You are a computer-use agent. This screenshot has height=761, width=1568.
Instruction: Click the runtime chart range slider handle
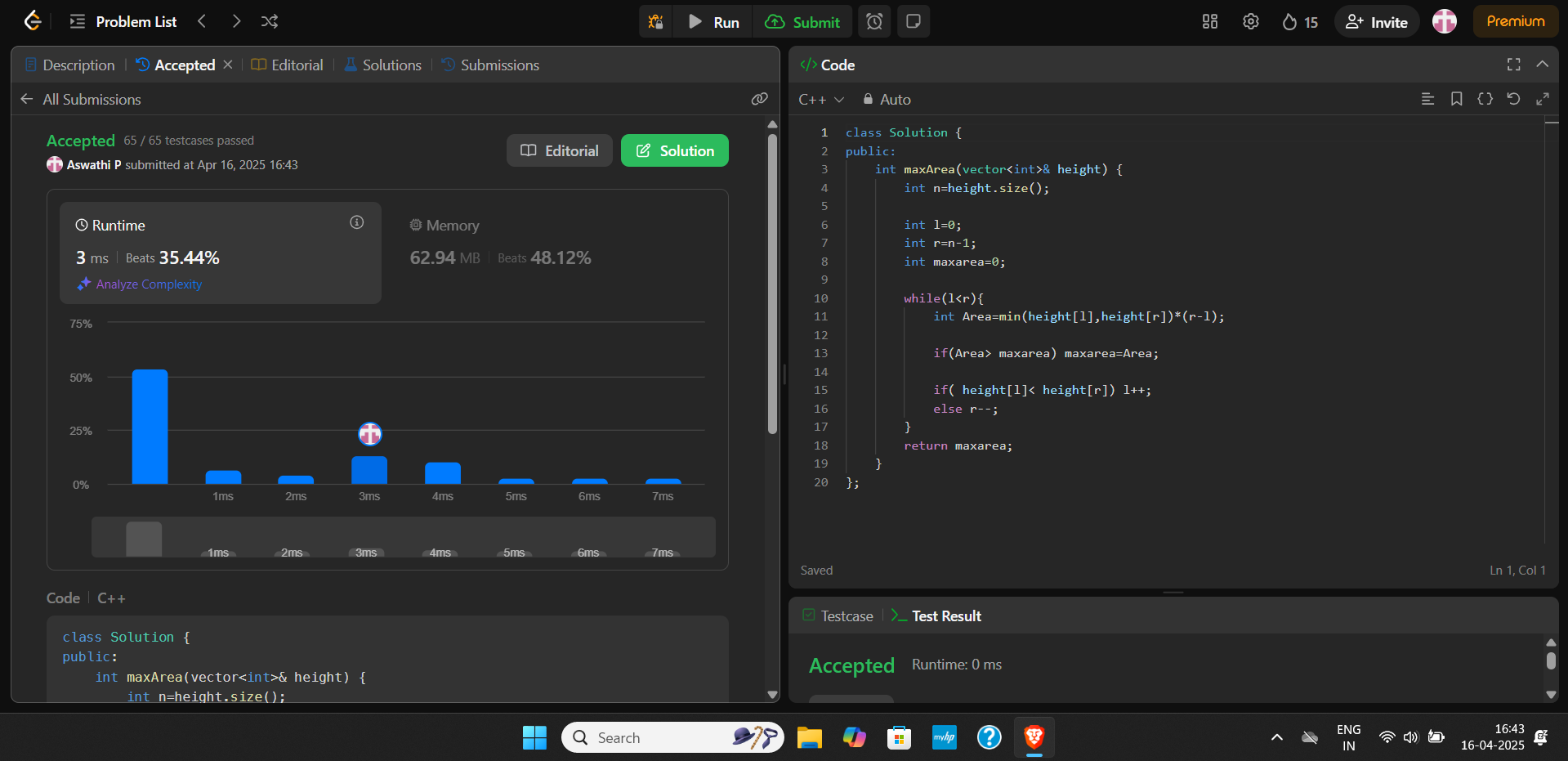(144, 539)
